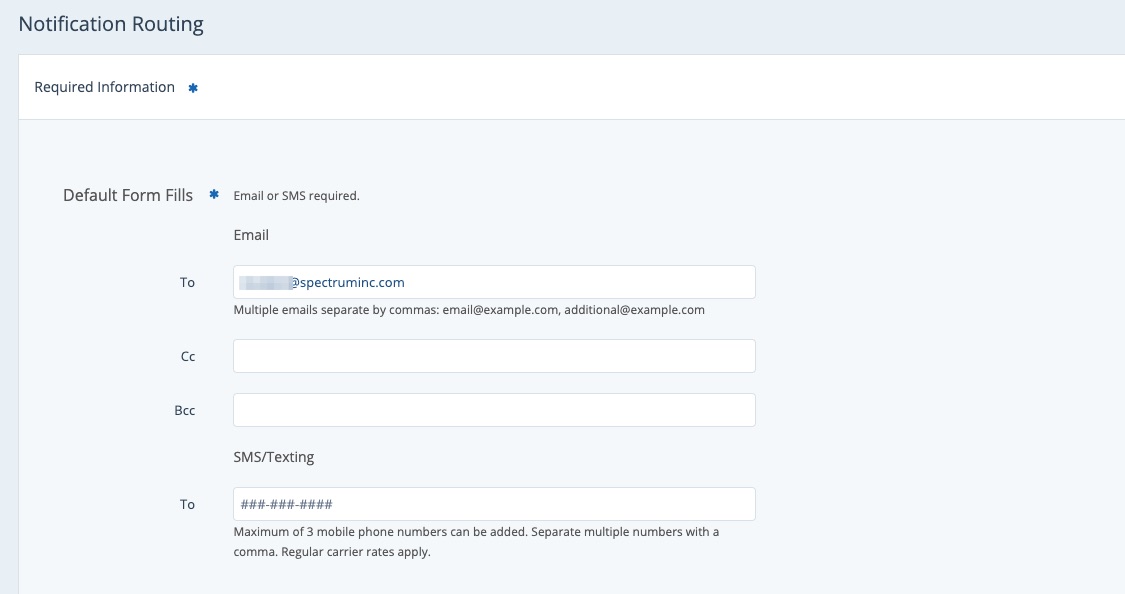Click the Cc field label
1125x594 pixels.
tap(187, 357)
